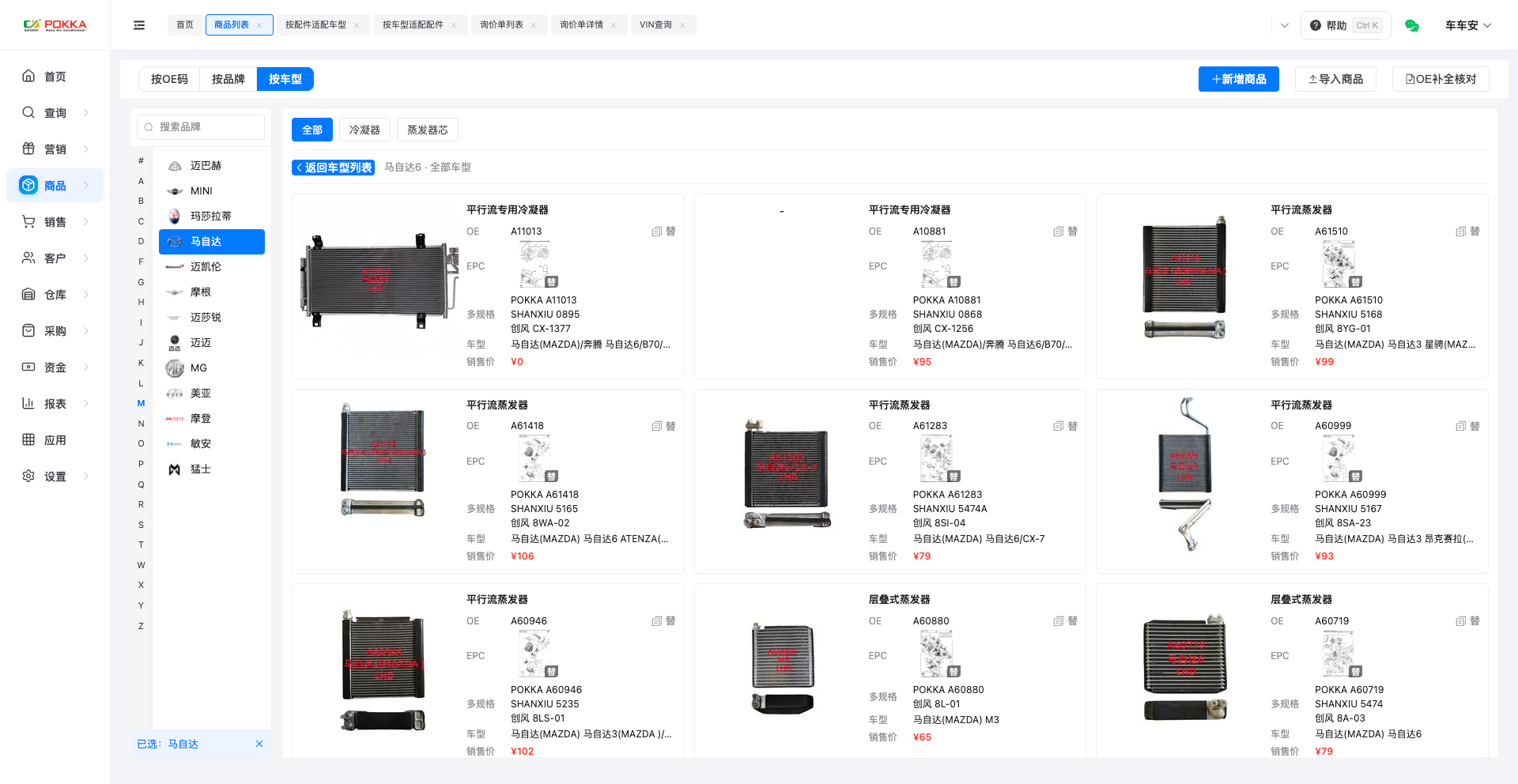Open the A61510 evaporator product image

tap(1184, 277)
